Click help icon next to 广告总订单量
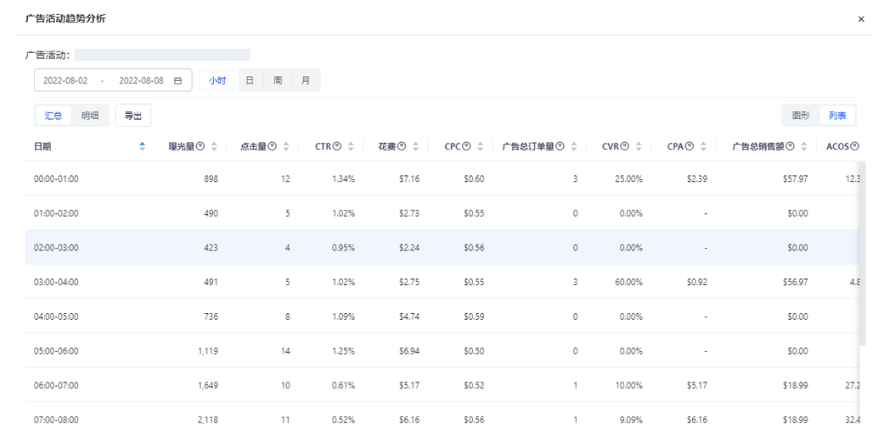The image size is (879, 443). coord(562,147)
